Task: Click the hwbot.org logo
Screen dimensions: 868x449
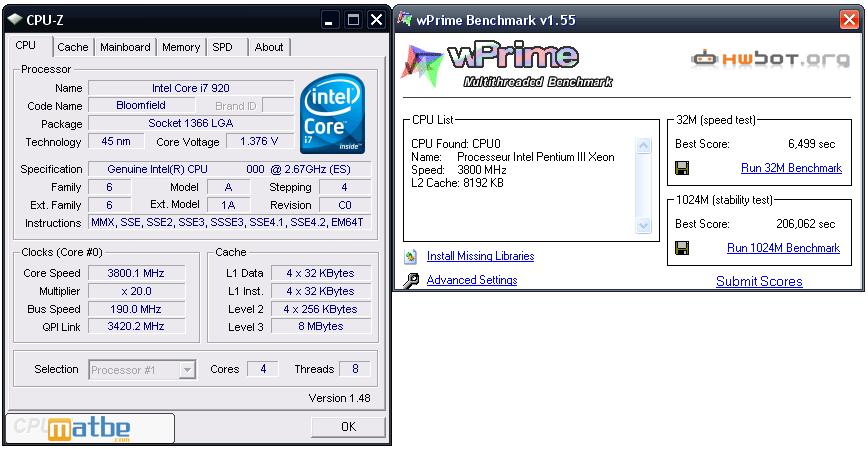Action: pos(770,59)
